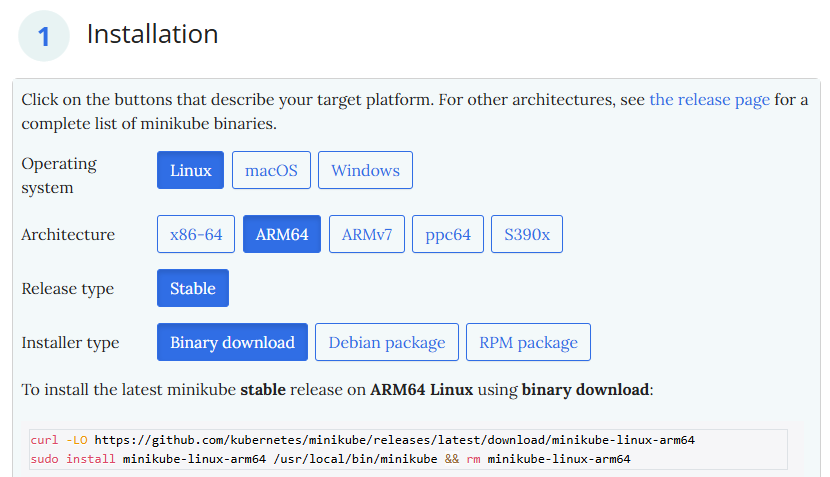
Task: Pick the S390x architecture button
Action: pyautogui.click(x=527, y=234)
